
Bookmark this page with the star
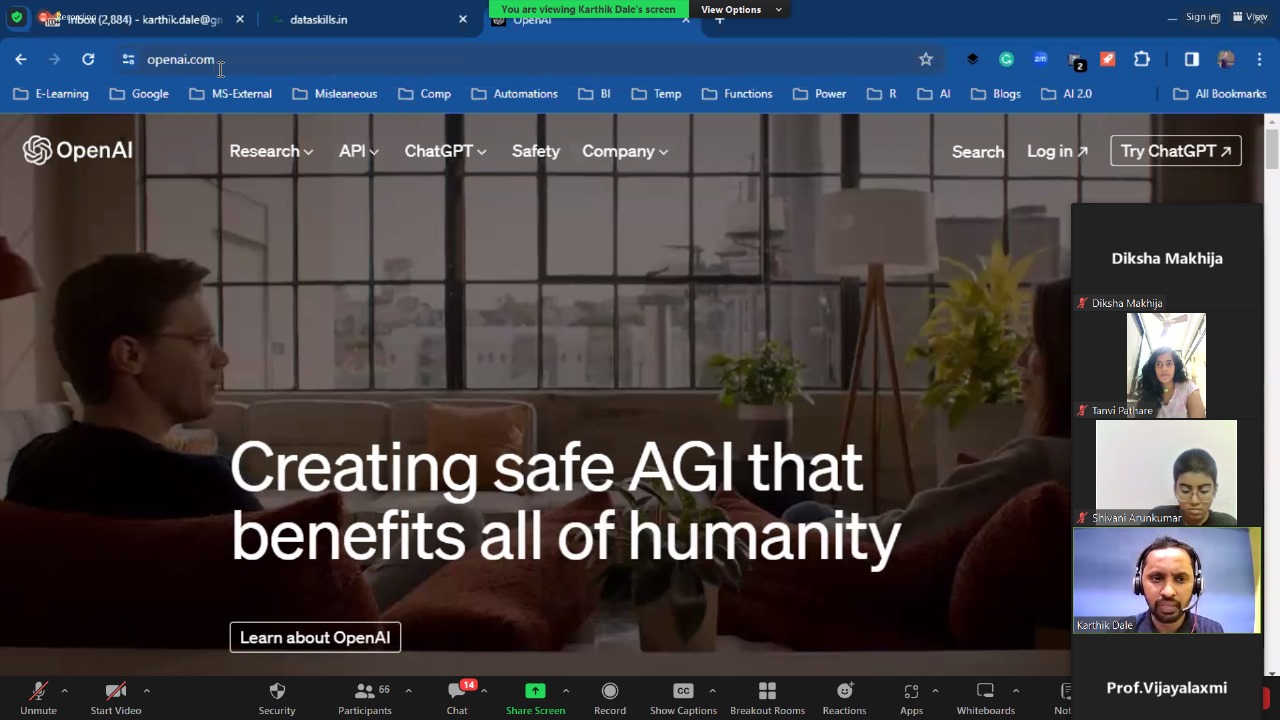tap(926, 59)
